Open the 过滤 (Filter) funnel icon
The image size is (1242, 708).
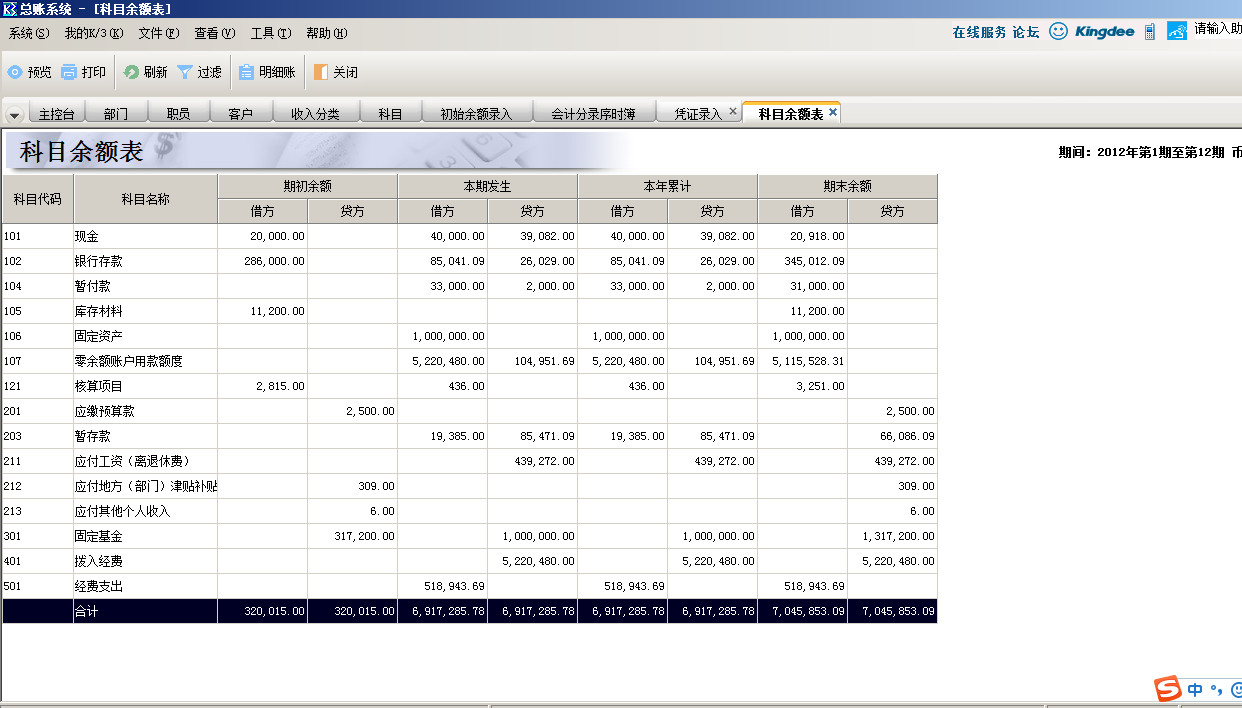coord(185,72)
